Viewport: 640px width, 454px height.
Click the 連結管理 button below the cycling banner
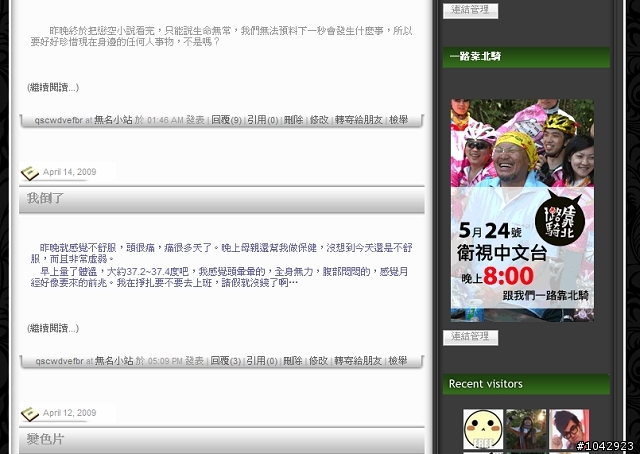[470, 337]
